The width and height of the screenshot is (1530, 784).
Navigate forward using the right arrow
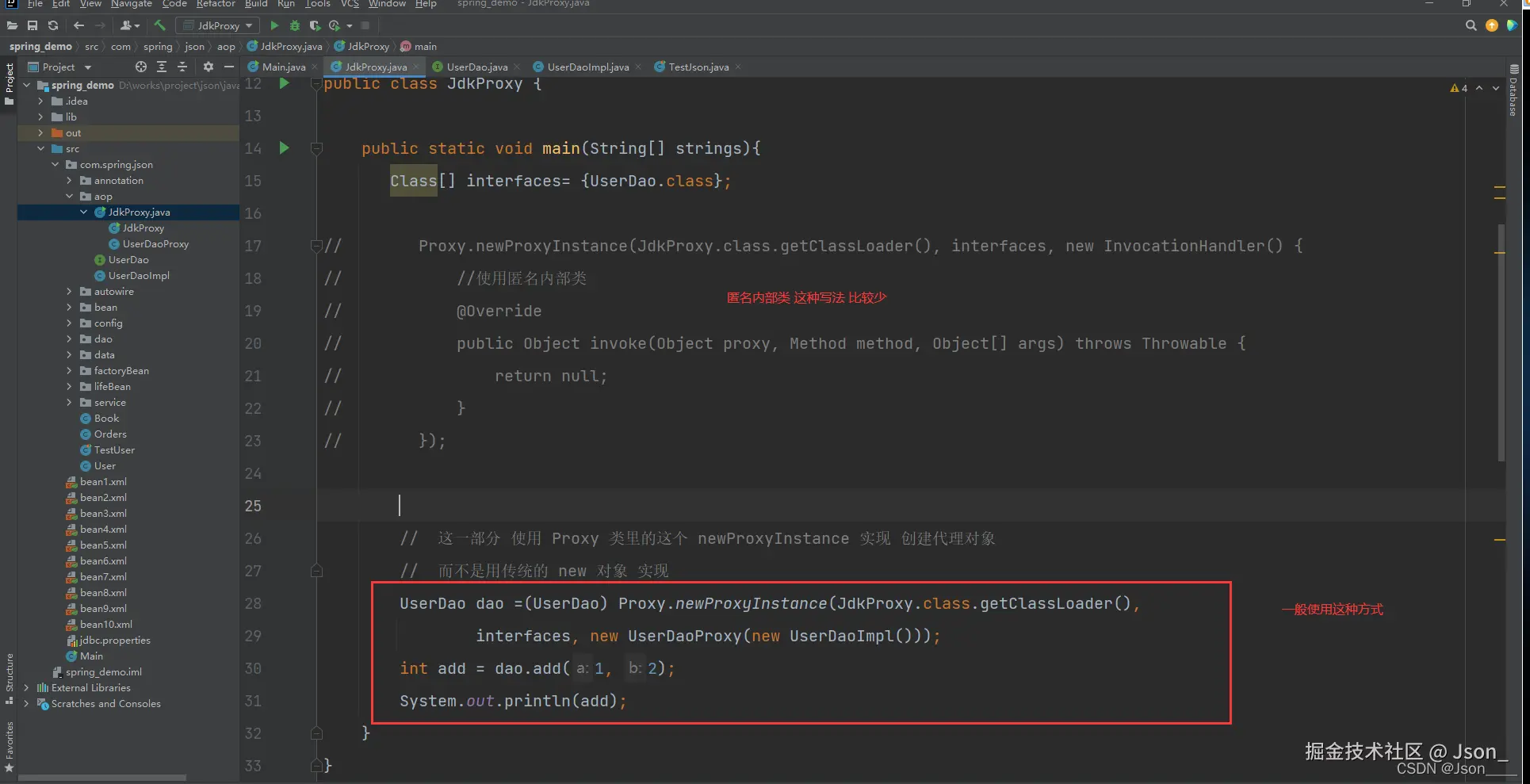coord(100,25)
